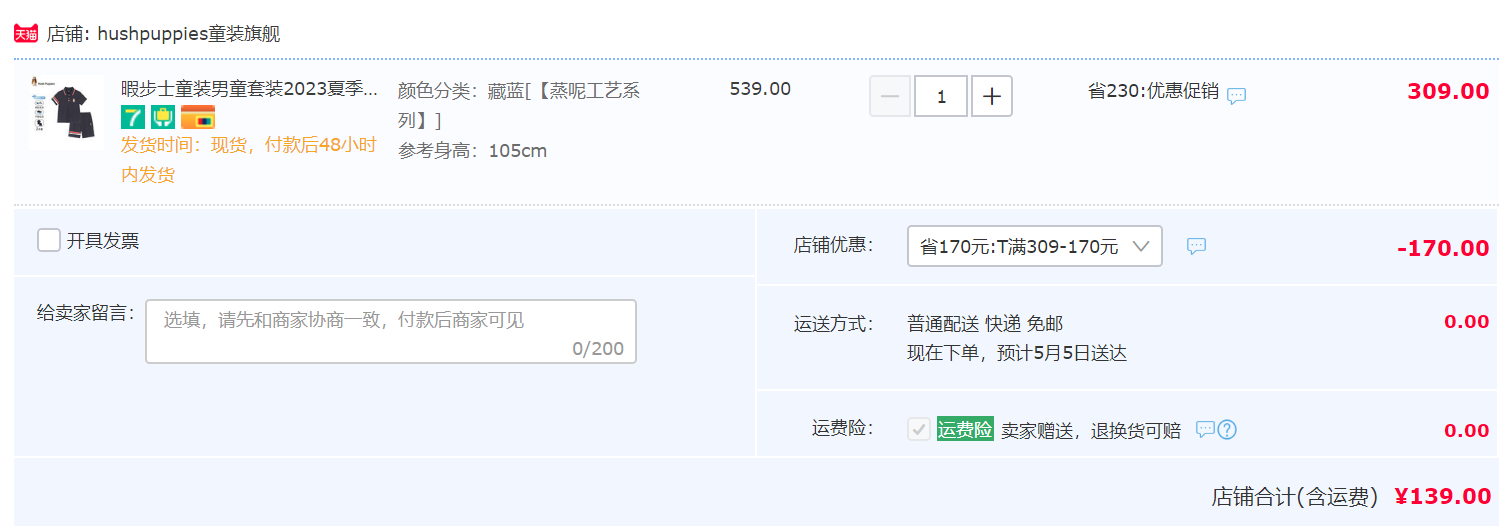
Task: Open the 暇步士童装男童套装2023夏季 product title
Action: pyautogui.click(x=250, y=88)
